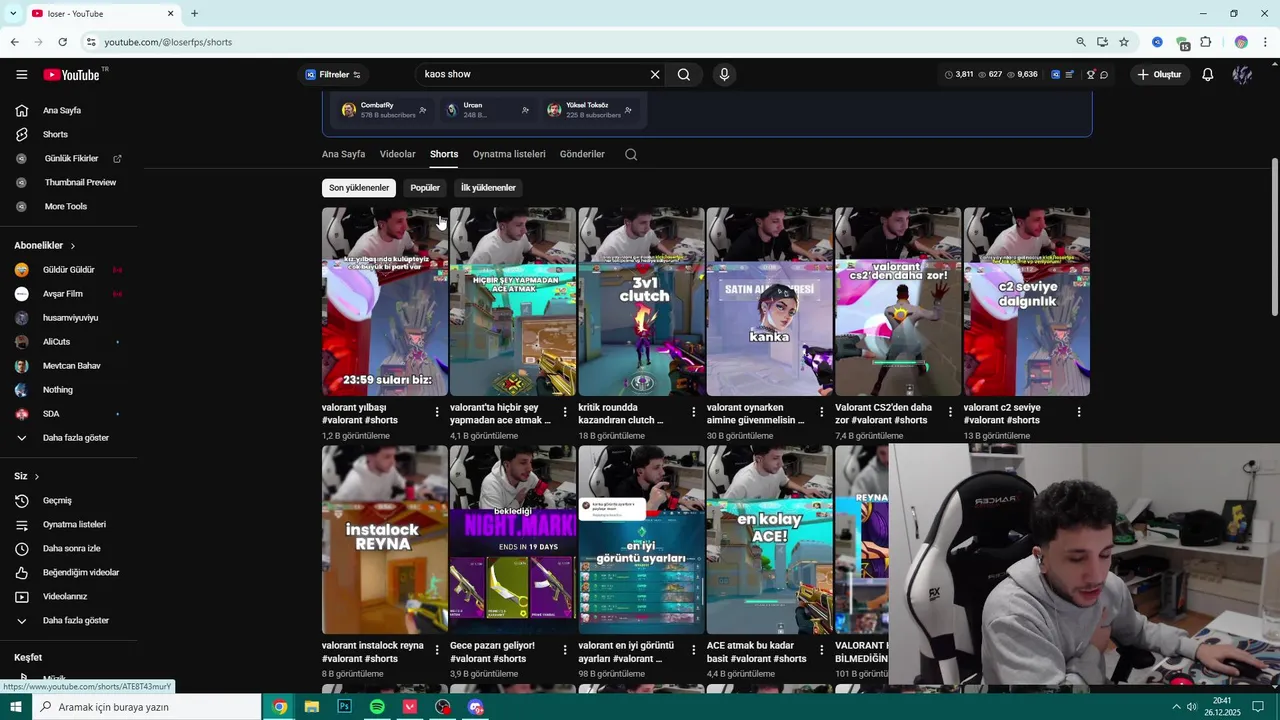Open options for "kritik roundda" short
1280x720 pixels.
694,412
